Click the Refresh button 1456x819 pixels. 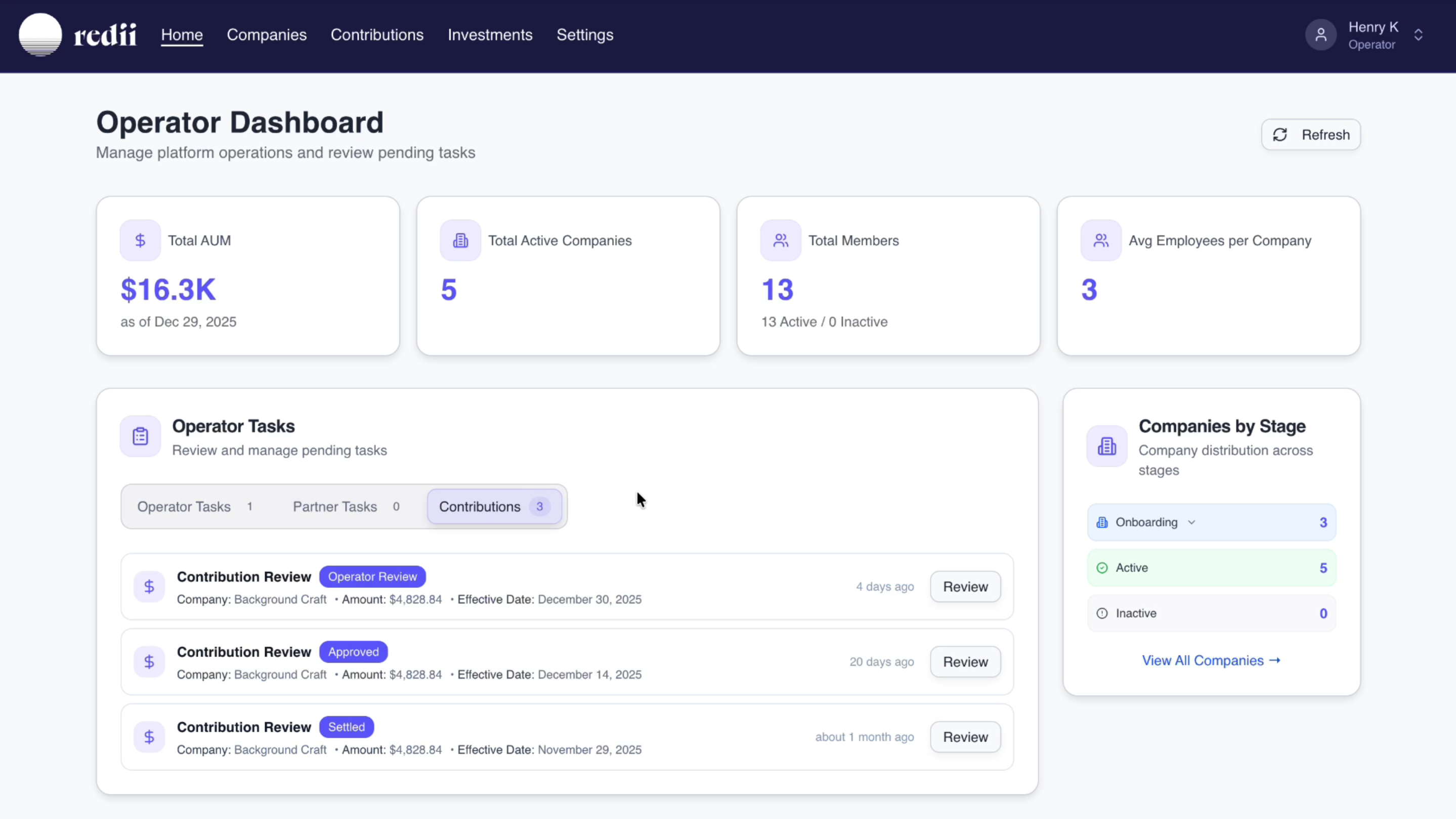click(x=1310, y=135)
